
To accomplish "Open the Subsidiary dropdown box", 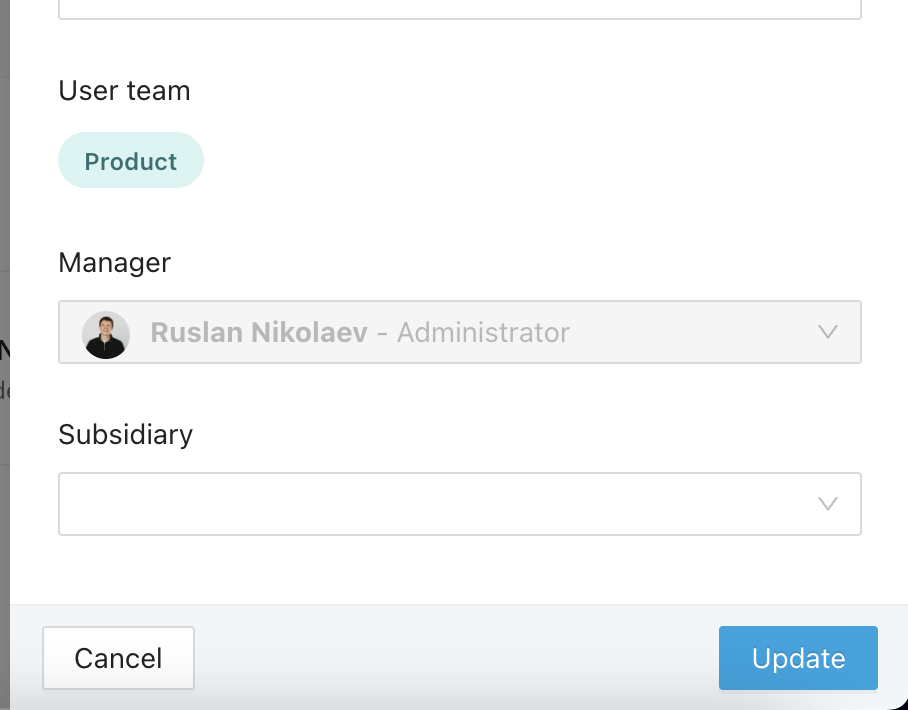I will 460,504.
